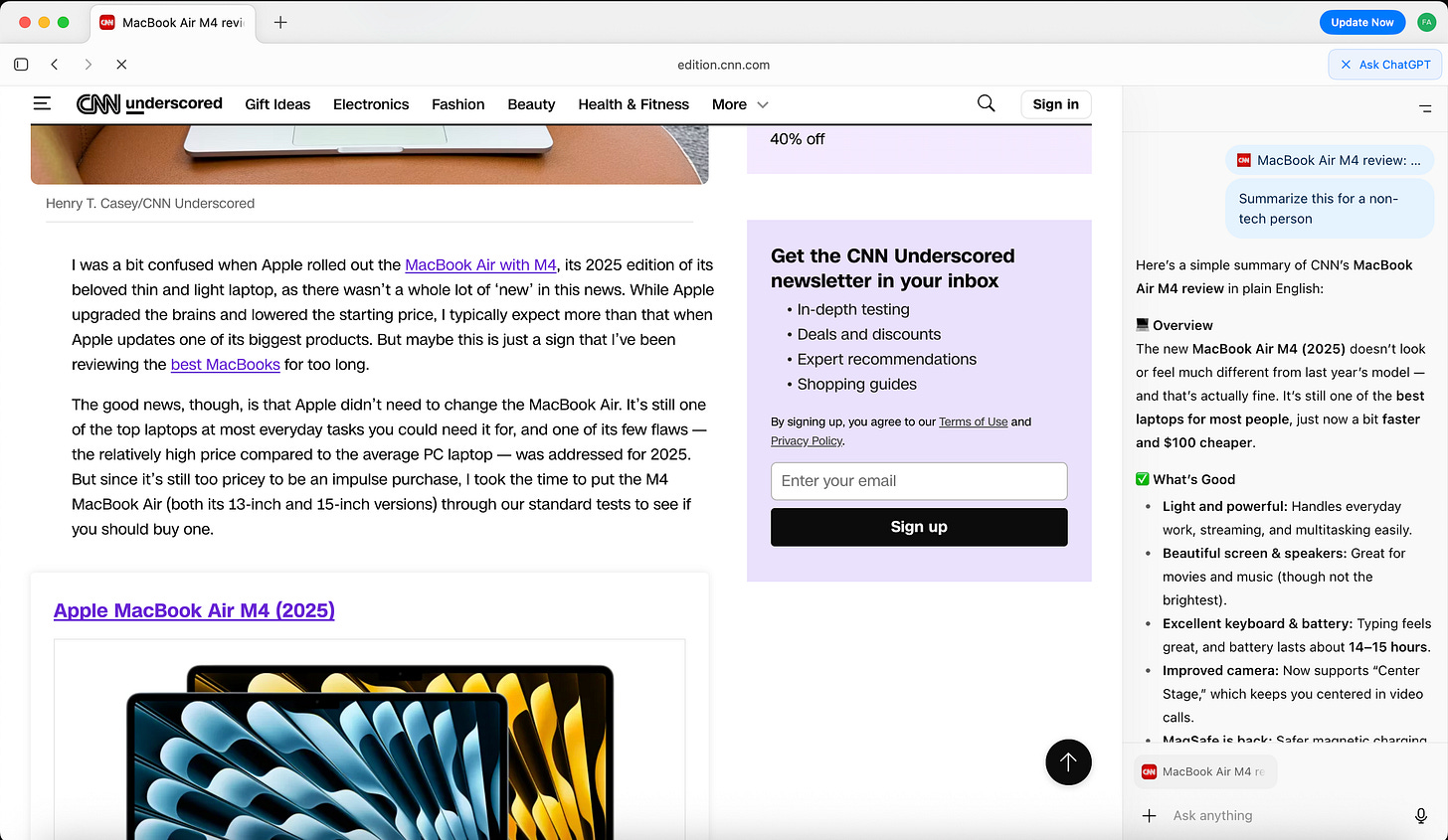Click the newsletter Sign up button
1448x840 pixels.
pos(919,527)
